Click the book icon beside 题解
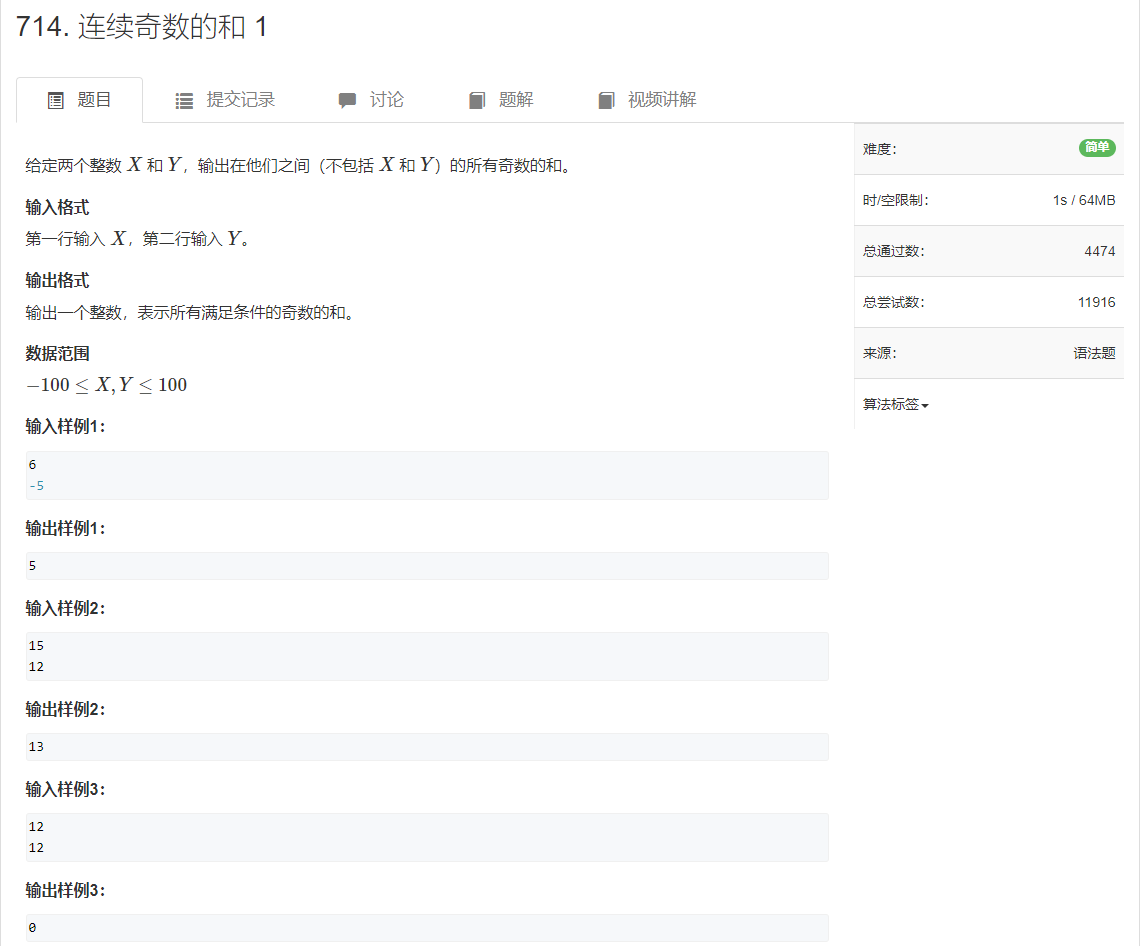 coord(477,100)
